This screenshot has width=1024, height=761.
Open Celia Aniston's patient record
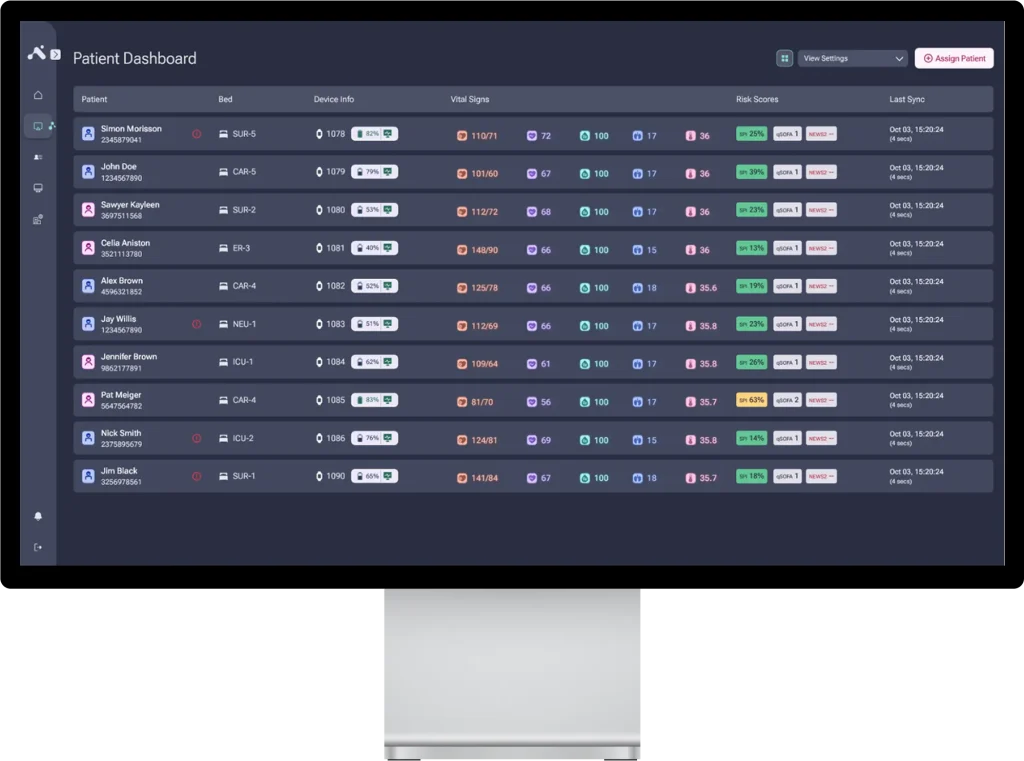point(125,243)
